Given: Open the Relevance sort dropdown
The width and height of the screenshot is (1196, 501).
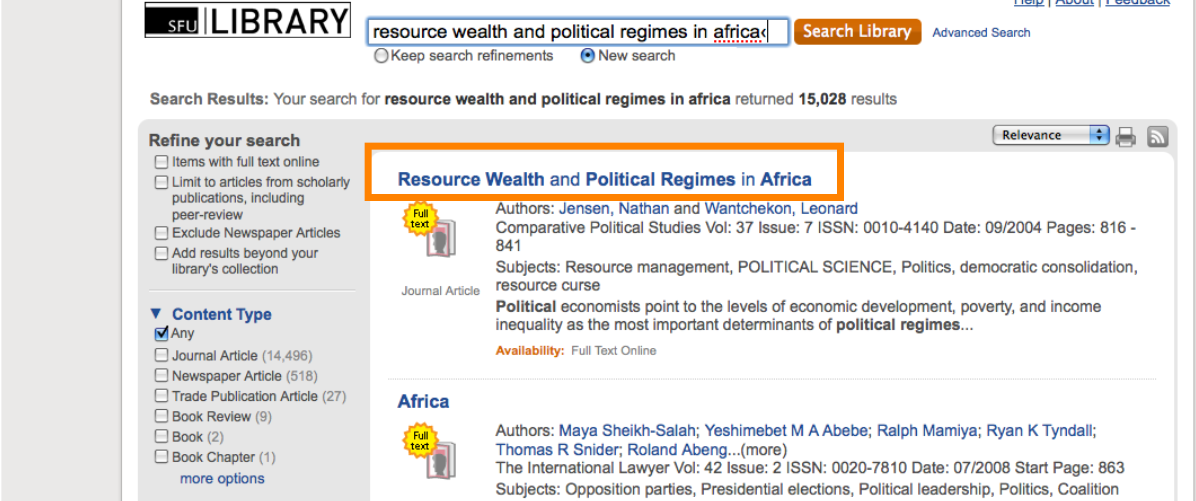Looking at the screenshot, I should click(x=1051, y=135).
